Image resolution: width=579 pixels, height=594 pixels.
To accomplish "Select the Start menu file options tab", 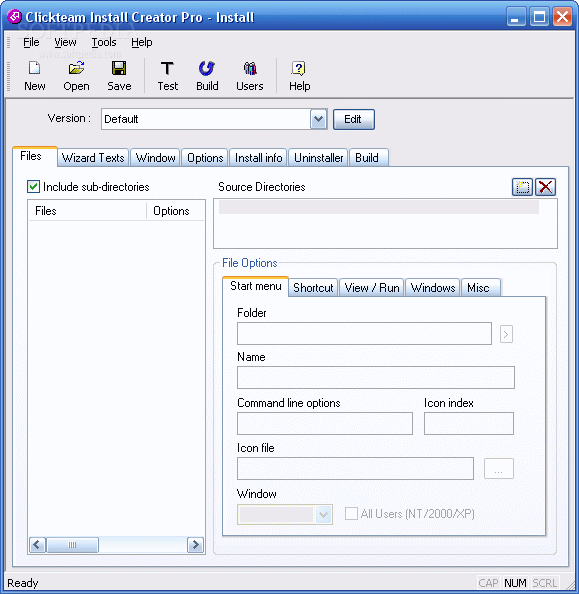I will point(256,286).
